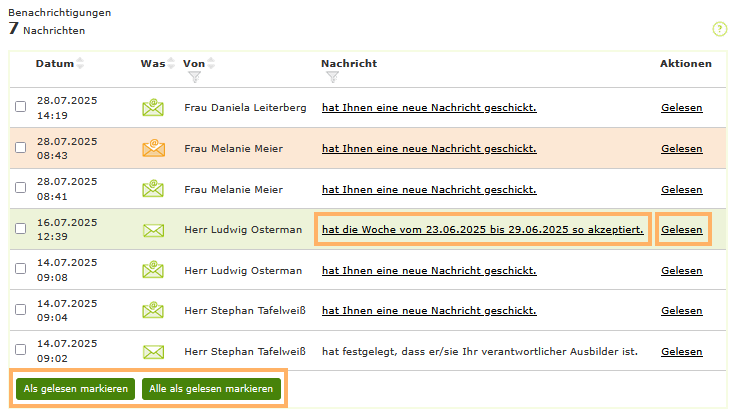
Task: Click envelope icon in 14.07.2025 09:02 row
Action: (x=153, y=351)
